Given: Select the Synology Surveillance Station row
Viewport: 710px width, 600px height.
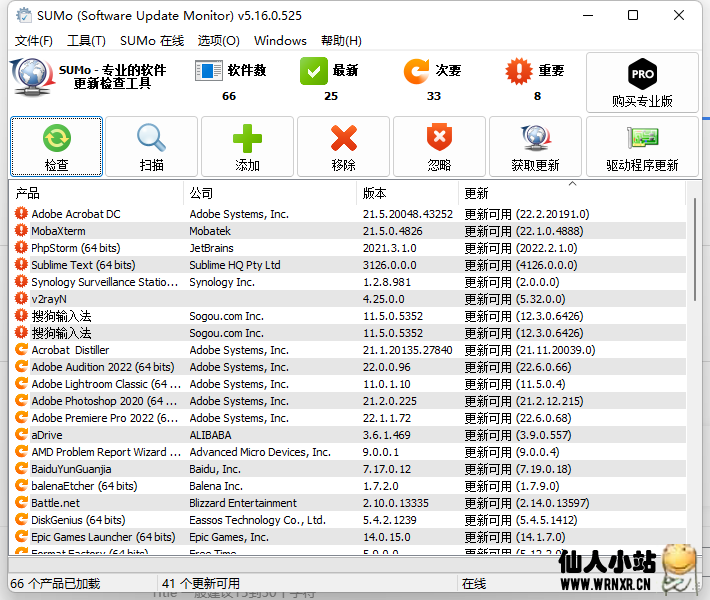Looking at the screenshot, I should tap(347, 282).
